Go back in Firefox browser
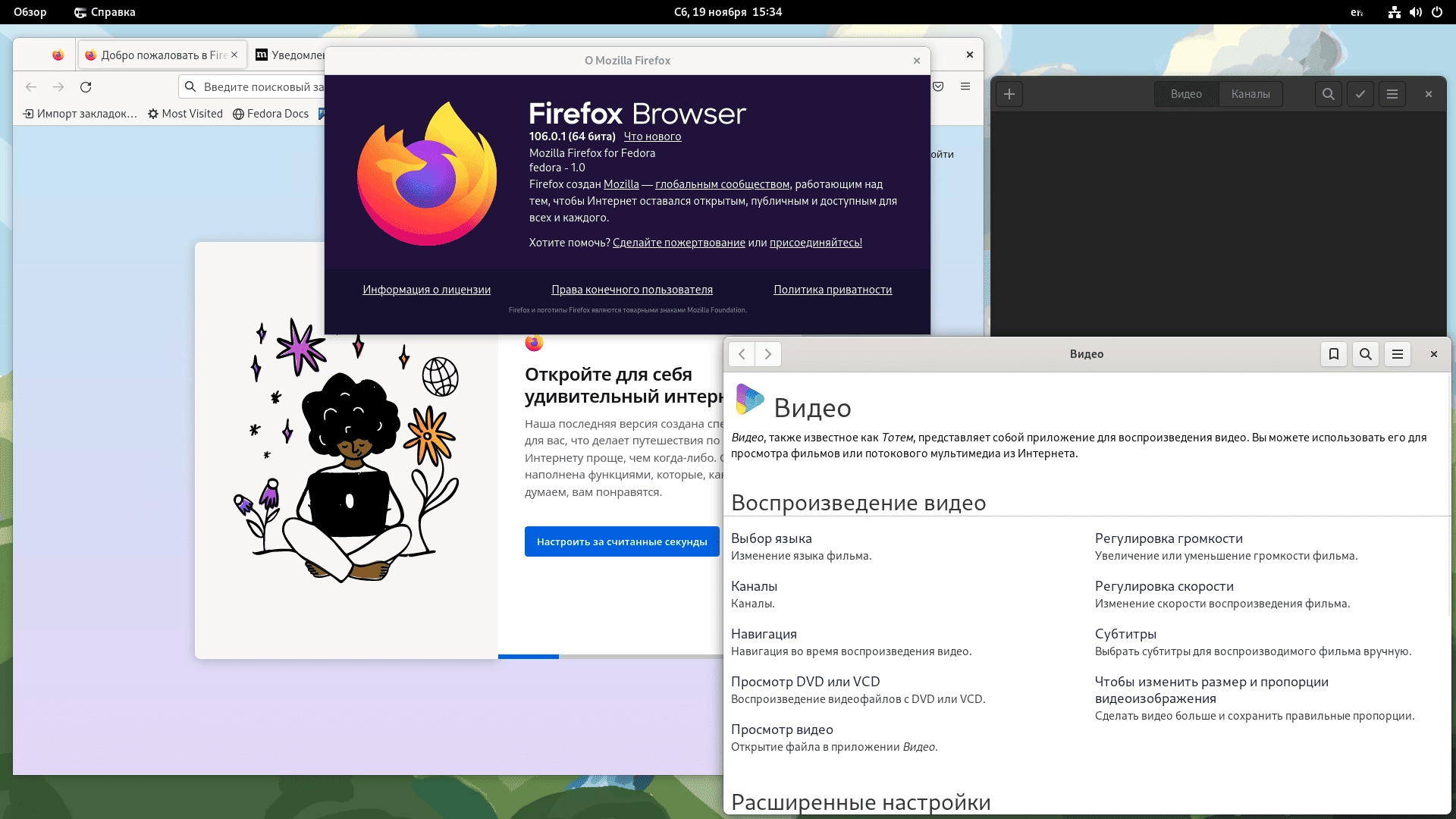The image size is (1456, 819). [31, 87]
